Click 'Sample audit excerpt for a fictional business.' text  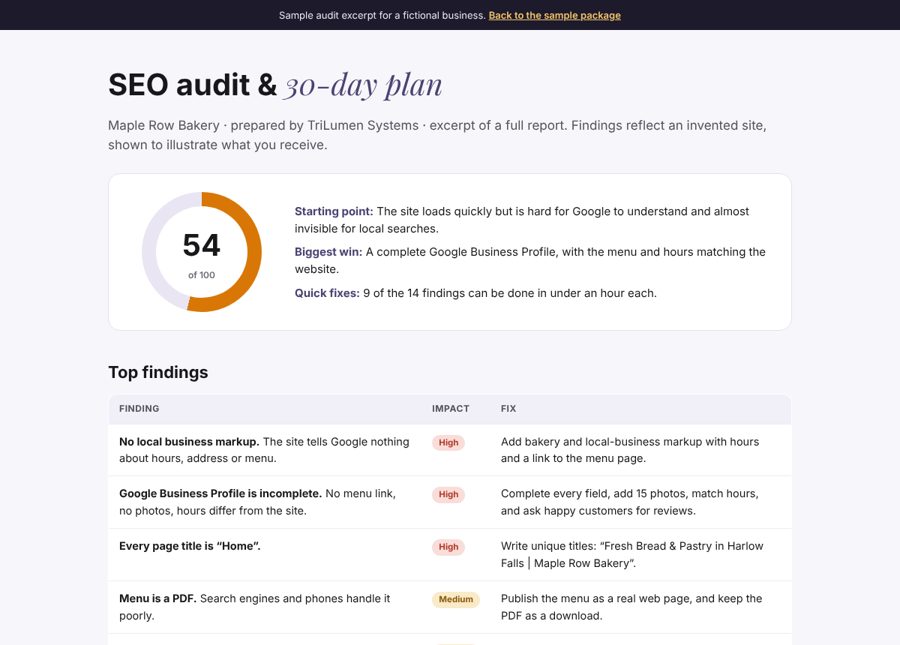pyautogui.click(x=382, y=15)
